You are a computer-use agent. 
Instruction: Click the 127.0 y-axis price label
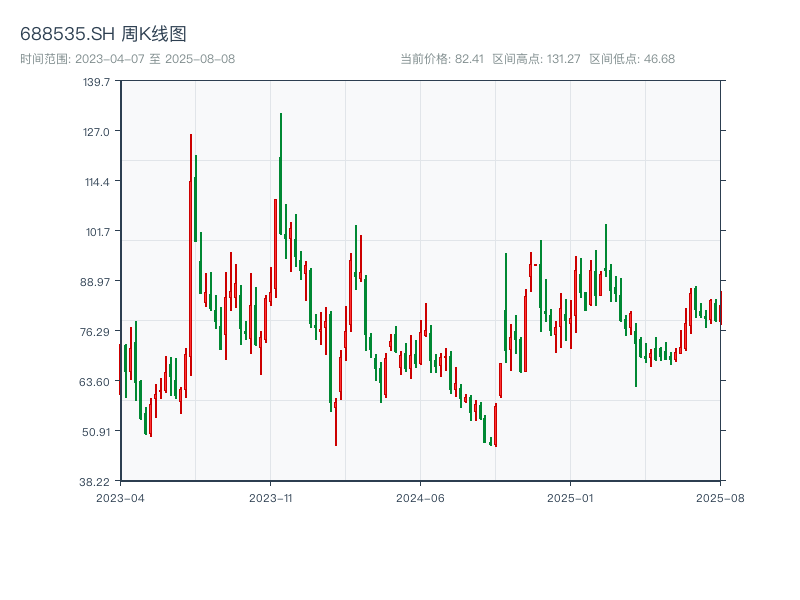coord(96,132)
